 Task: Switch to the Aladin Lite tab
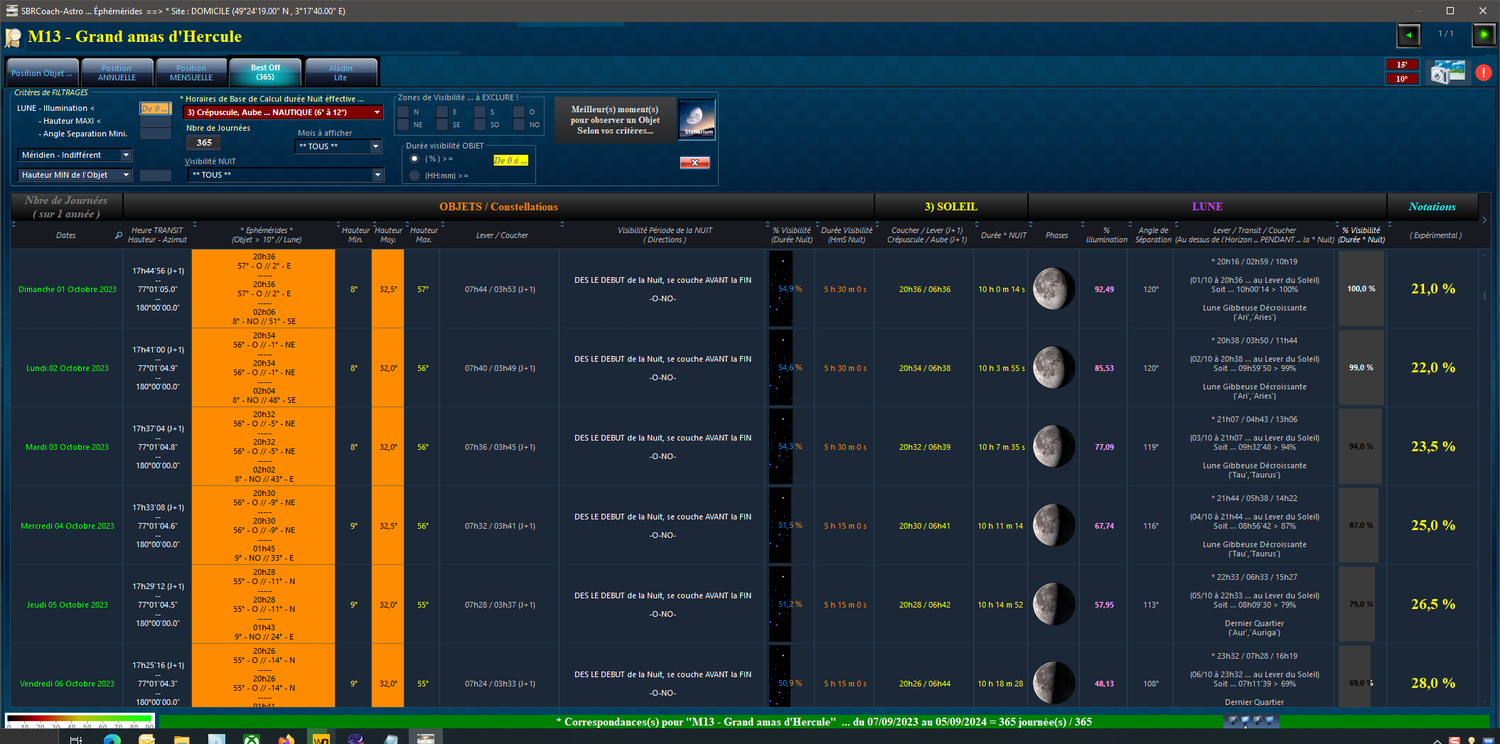340,73
